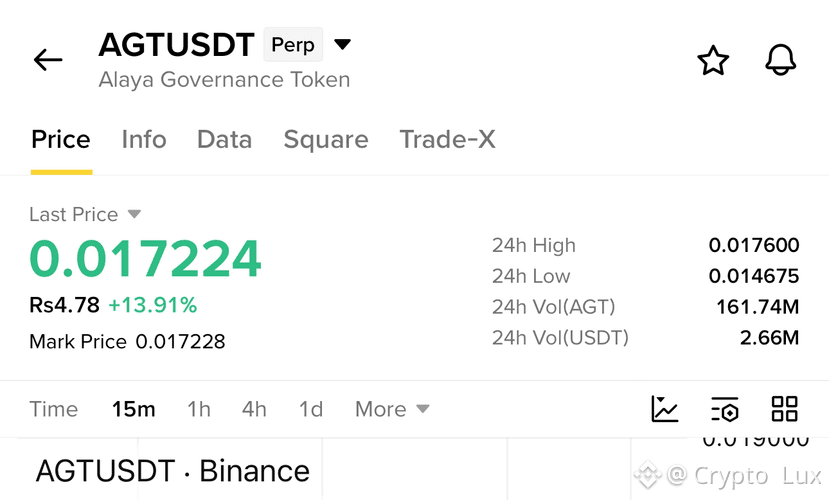
Task: Select the Price tab
Action: [x=61, y=140]
